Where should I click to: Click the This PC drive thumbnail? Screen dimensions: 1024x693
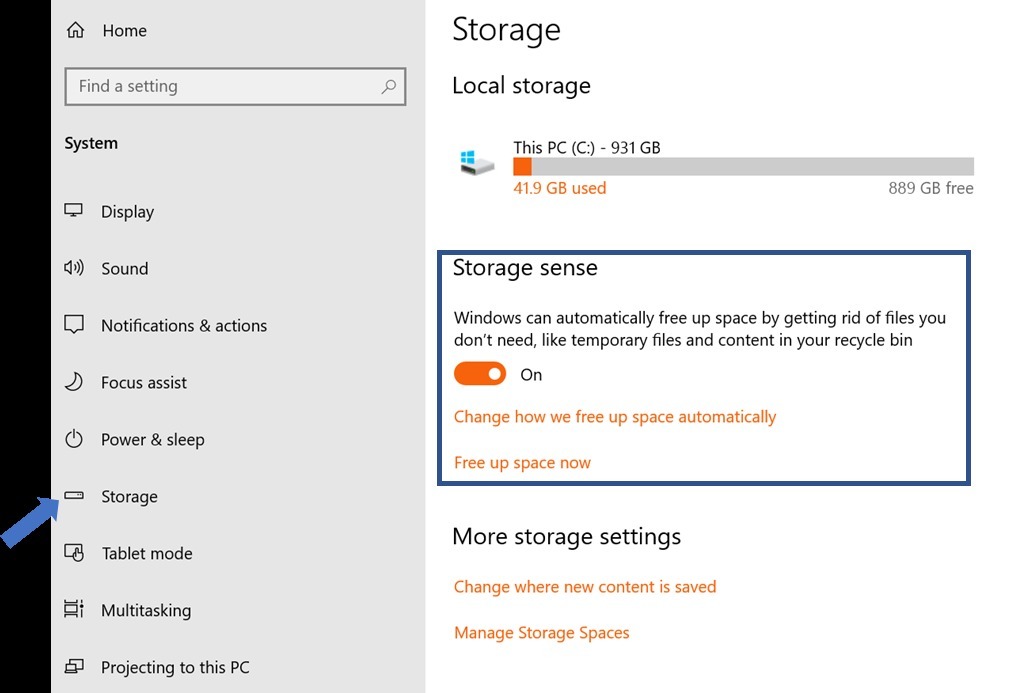474,162
